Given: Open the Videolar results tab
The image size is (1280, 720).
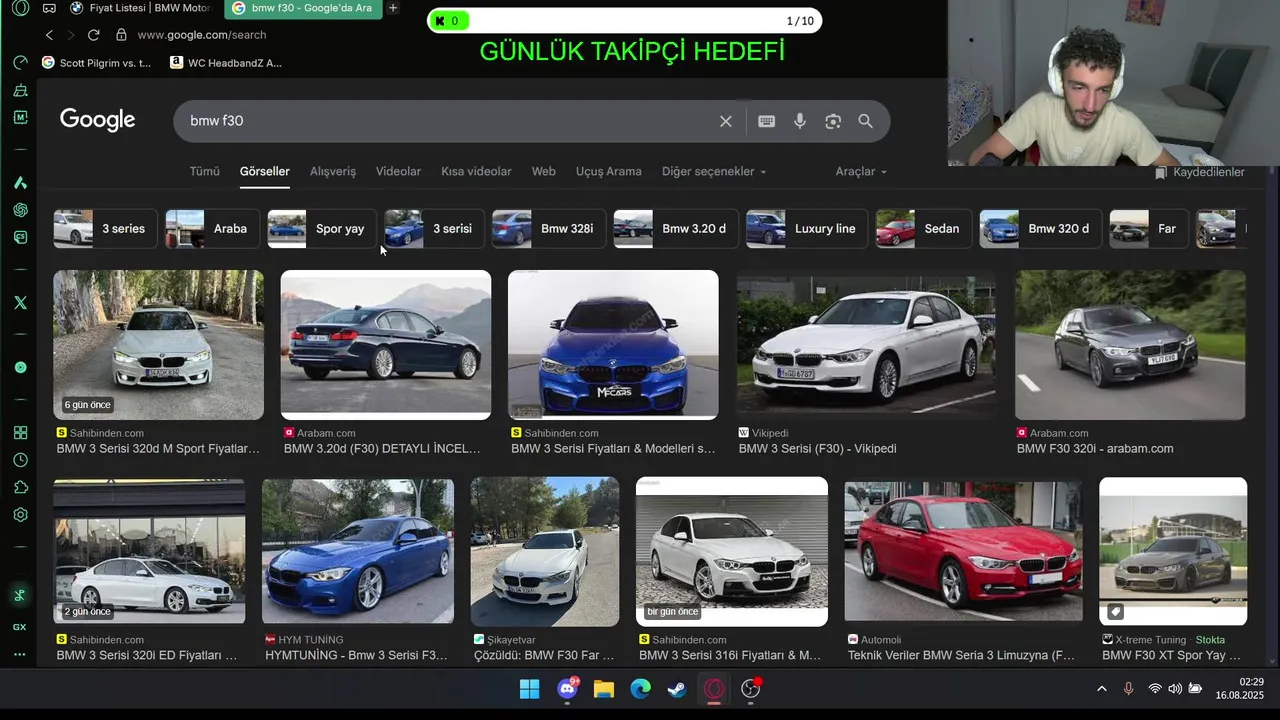Looking at the screenshot, I should [398, 171].
